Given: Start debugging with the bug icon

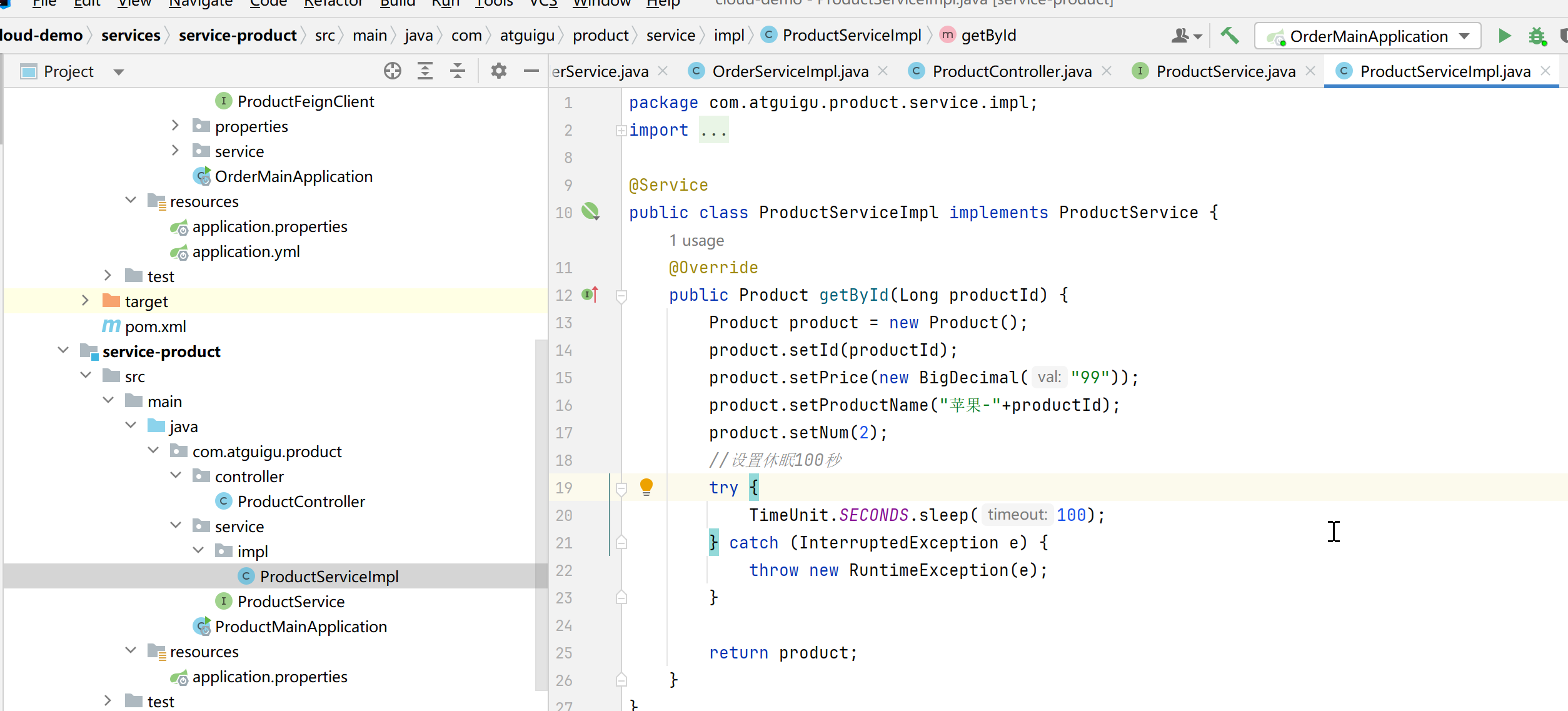Looking at the screenshot, I should [x=1537, y=36].
